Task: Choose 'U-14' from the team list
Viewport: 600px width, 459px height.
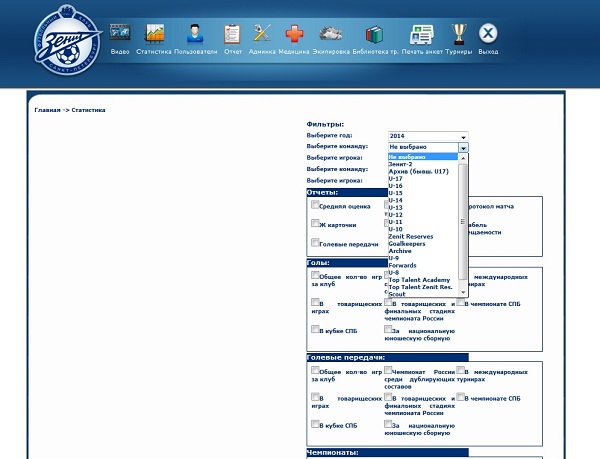Action: (x=423, y=200)
